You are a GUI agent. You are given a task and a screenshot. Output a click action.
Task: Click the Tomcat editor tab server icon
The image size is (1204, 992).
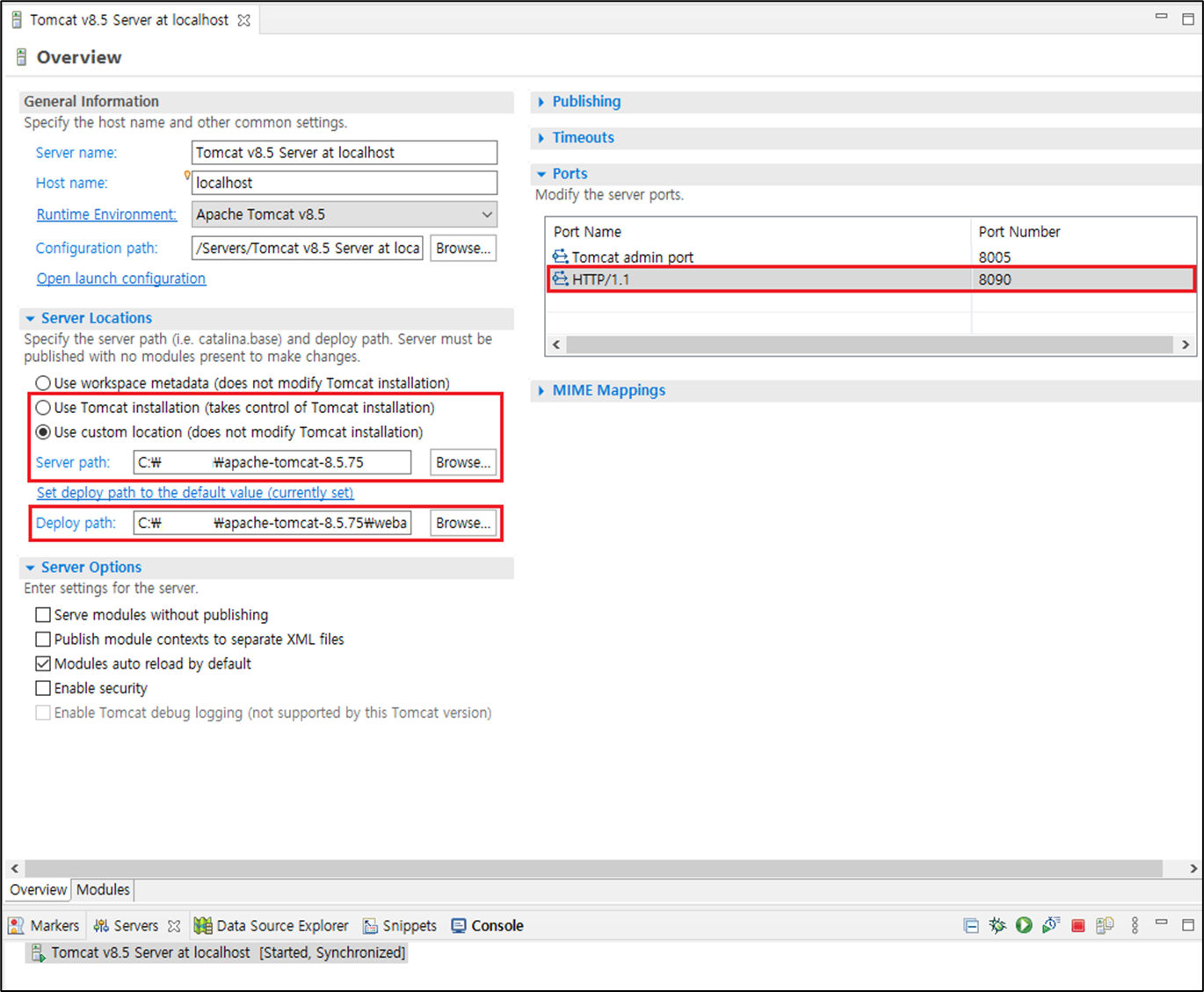coord(17,19)
